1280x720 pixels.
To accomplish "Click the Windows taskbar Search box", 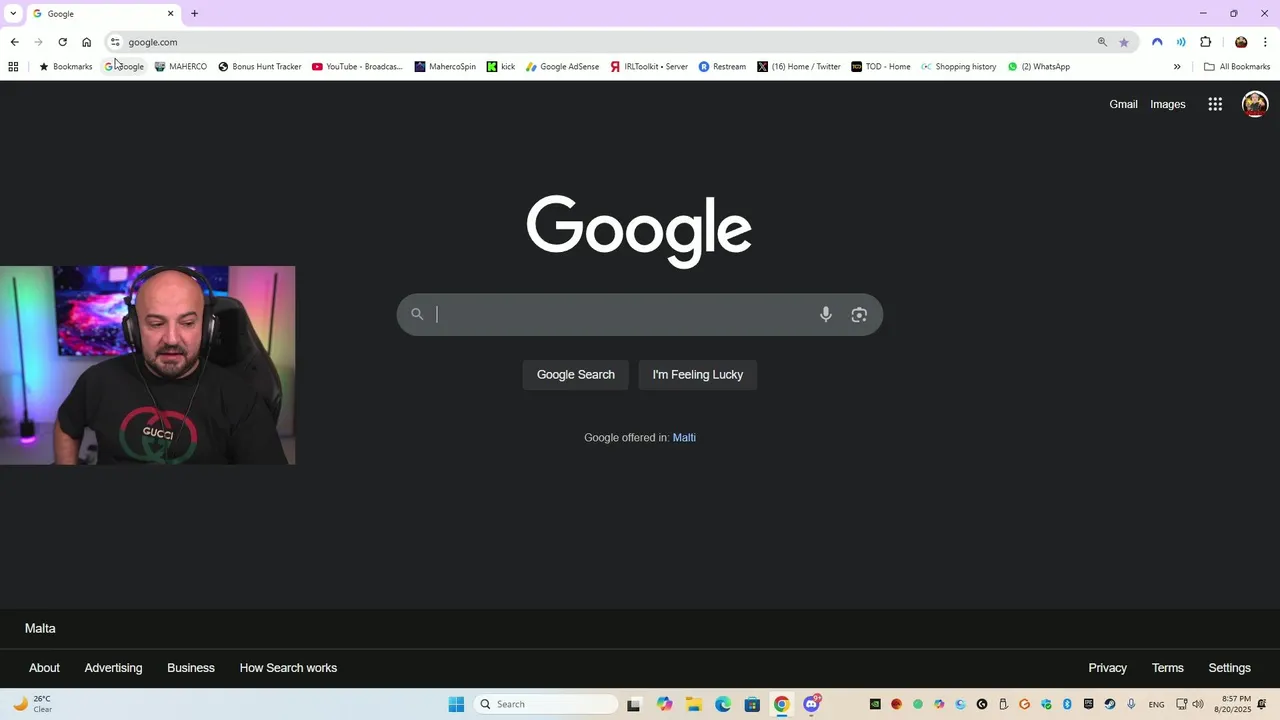I will [x=546, y=704].
